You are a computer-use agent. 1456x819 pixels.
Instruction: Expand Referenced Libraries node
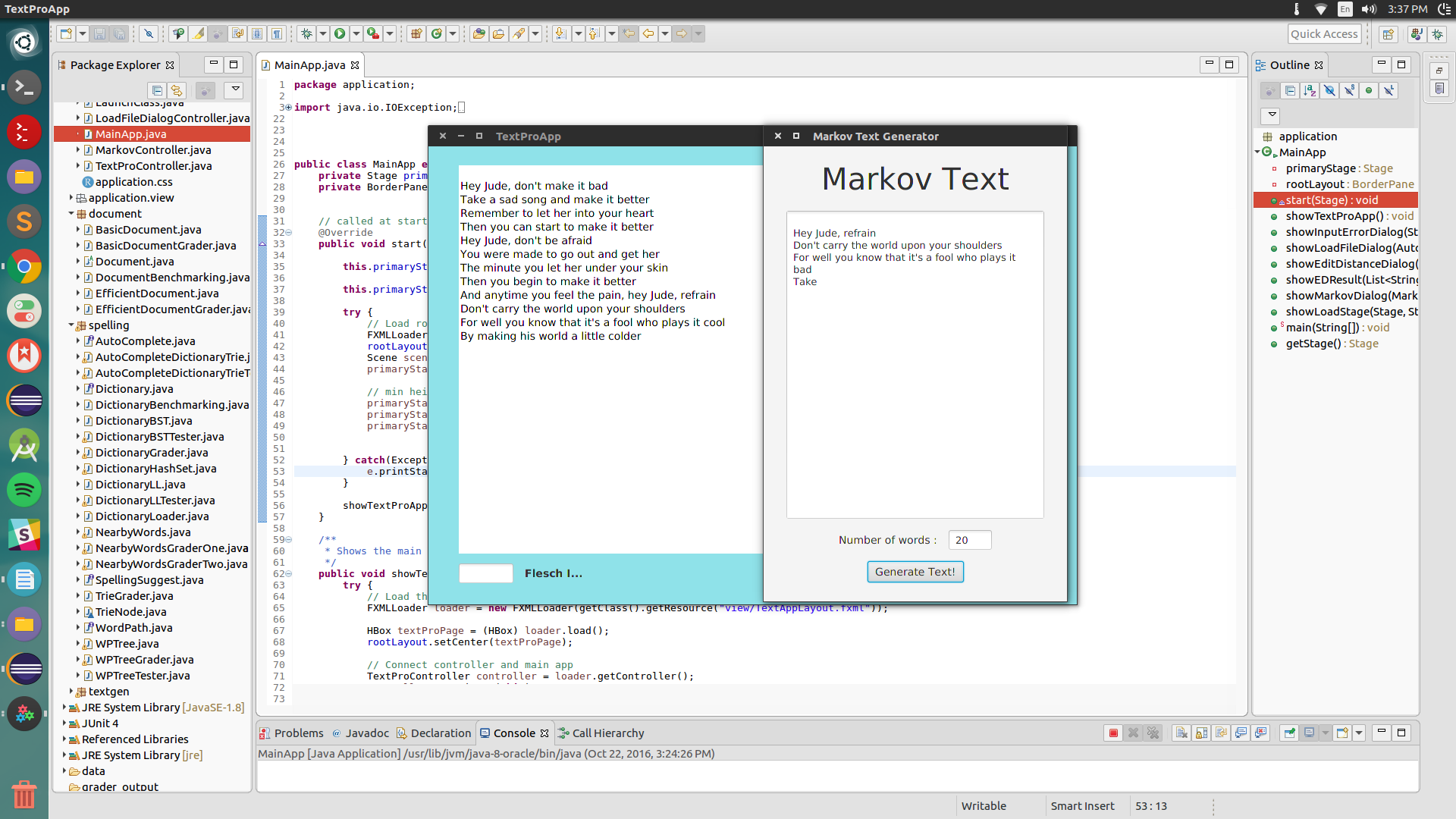(x=64, y=739)
